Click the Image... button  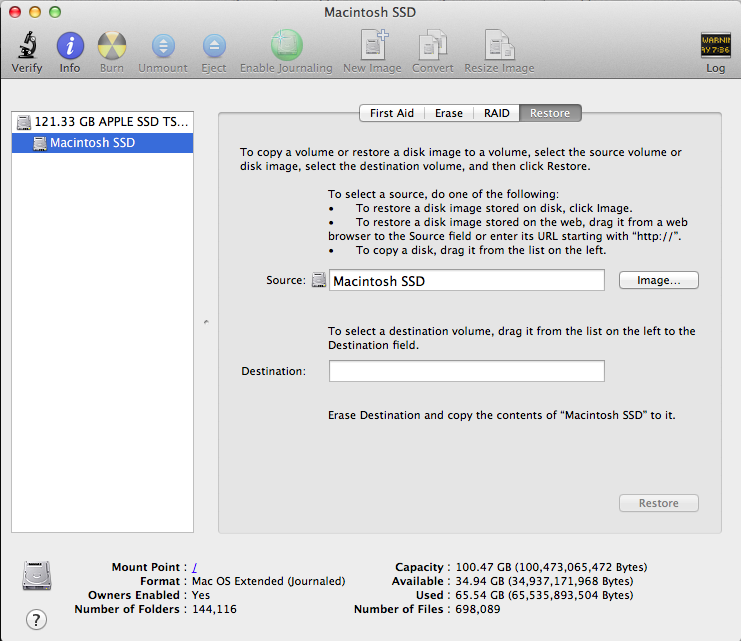(658, 280)
